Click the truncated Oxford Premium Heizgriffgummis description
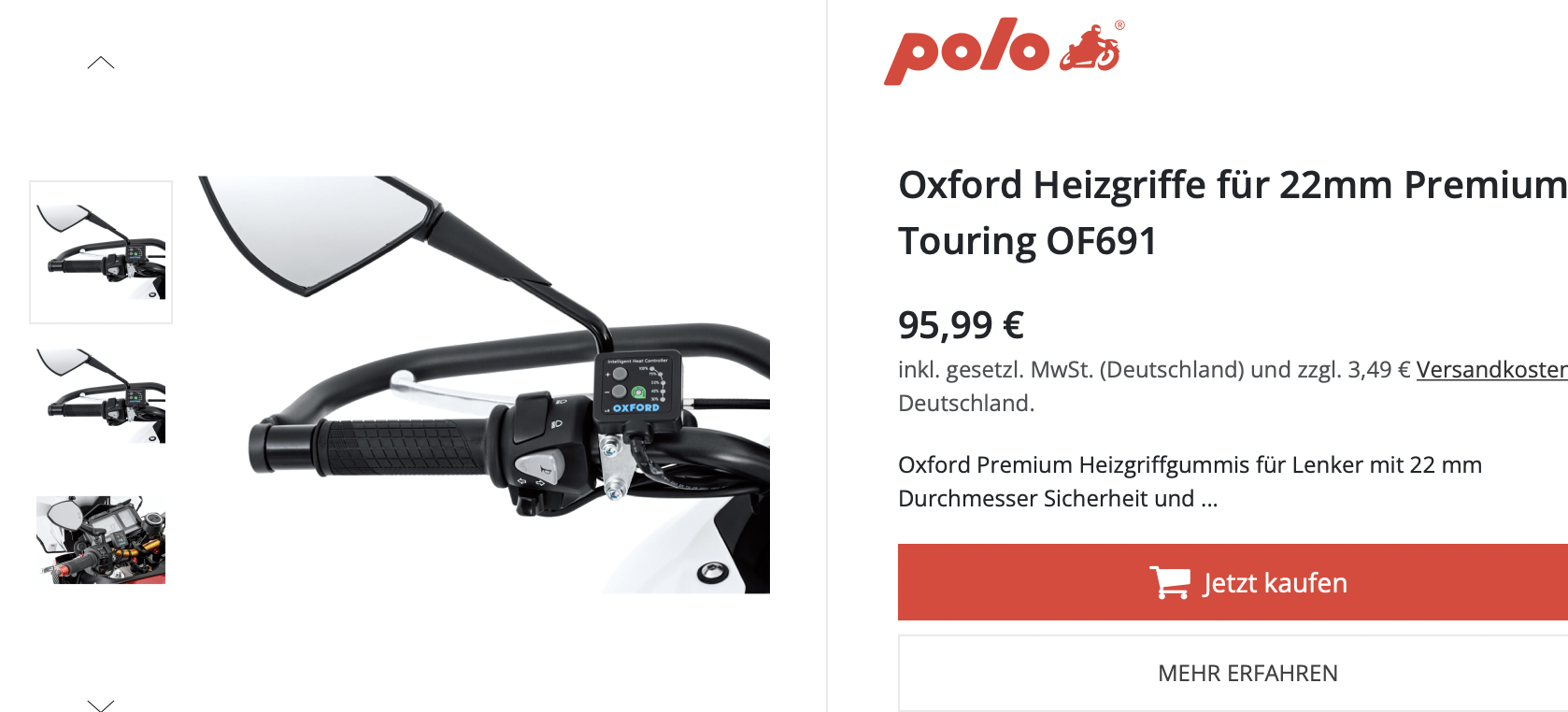1568x712 pixels. point(1190,481)
